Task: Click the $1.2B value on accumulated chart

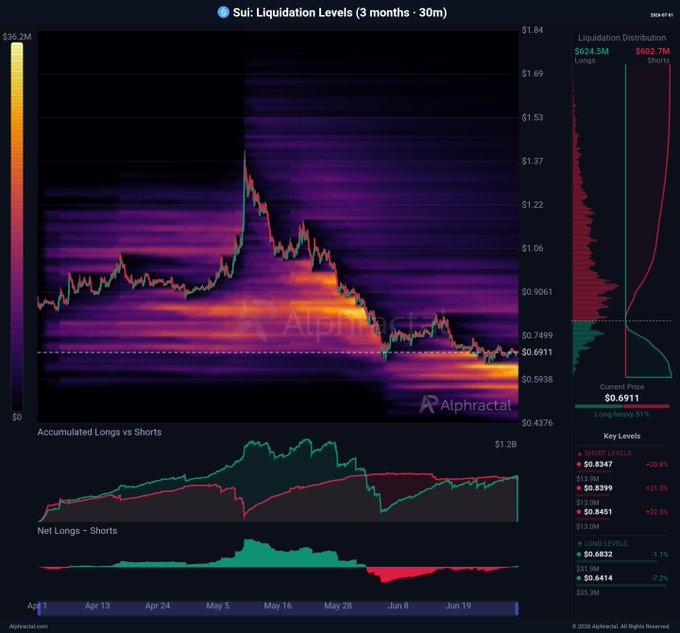Action: click(506, 444)
